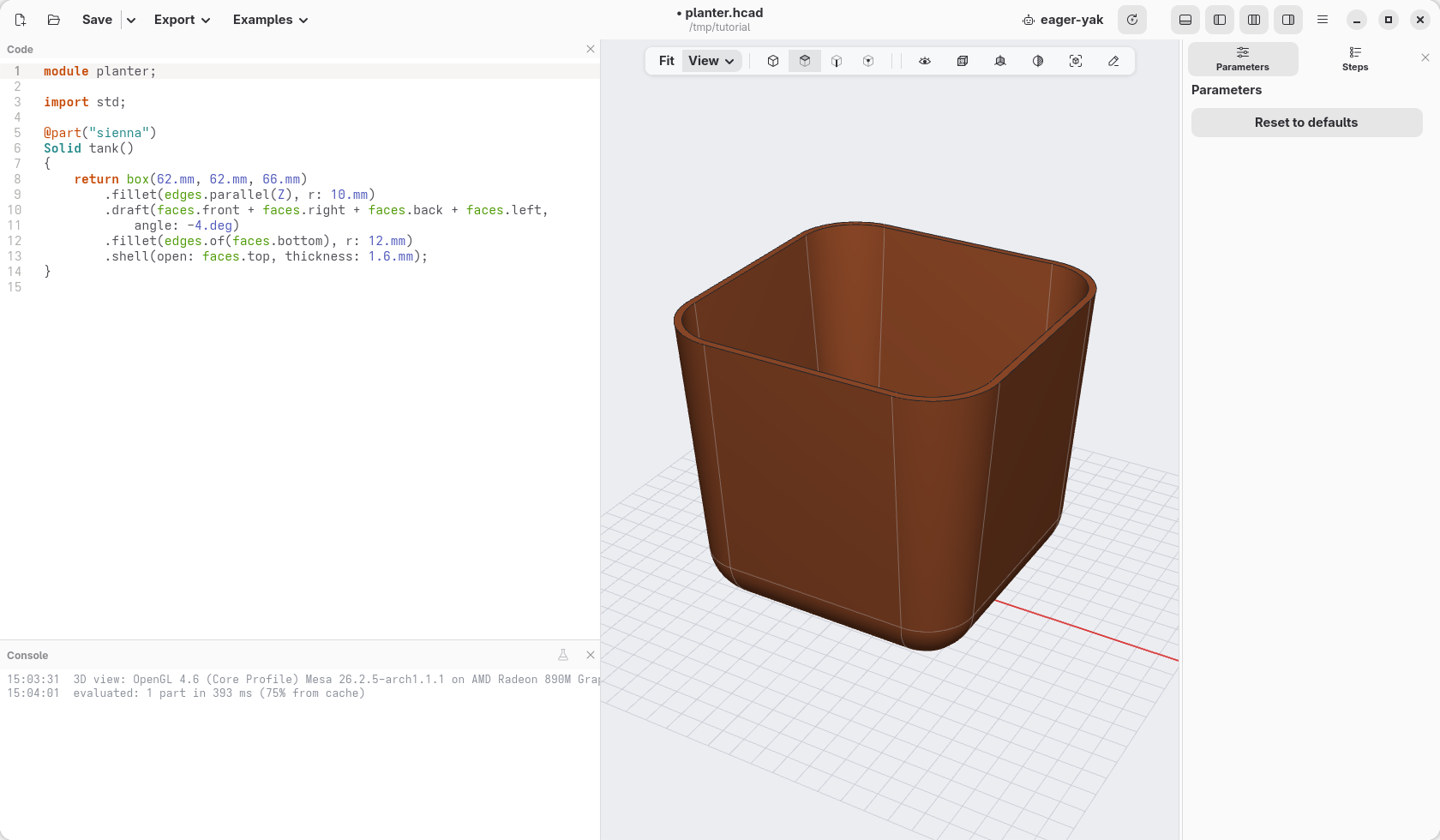
Task: Select the front view cube icon
Action: click(x=837, y=61)
